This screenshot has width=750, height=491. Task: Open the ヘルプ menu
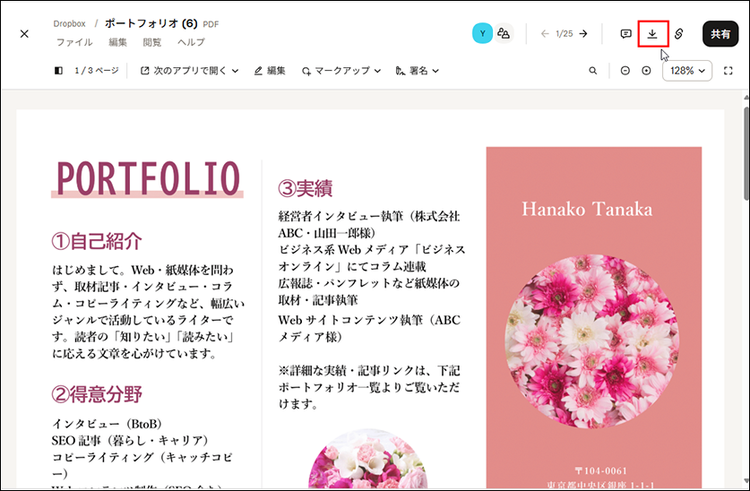point(191,42)
